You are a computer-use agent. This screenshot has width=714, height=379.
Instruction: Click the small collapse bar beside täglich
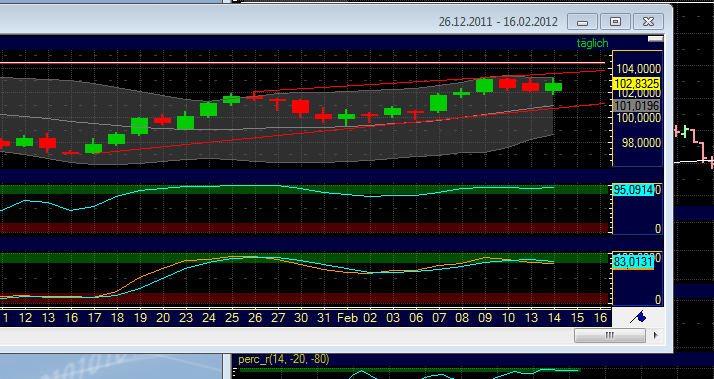pos(655,39)
